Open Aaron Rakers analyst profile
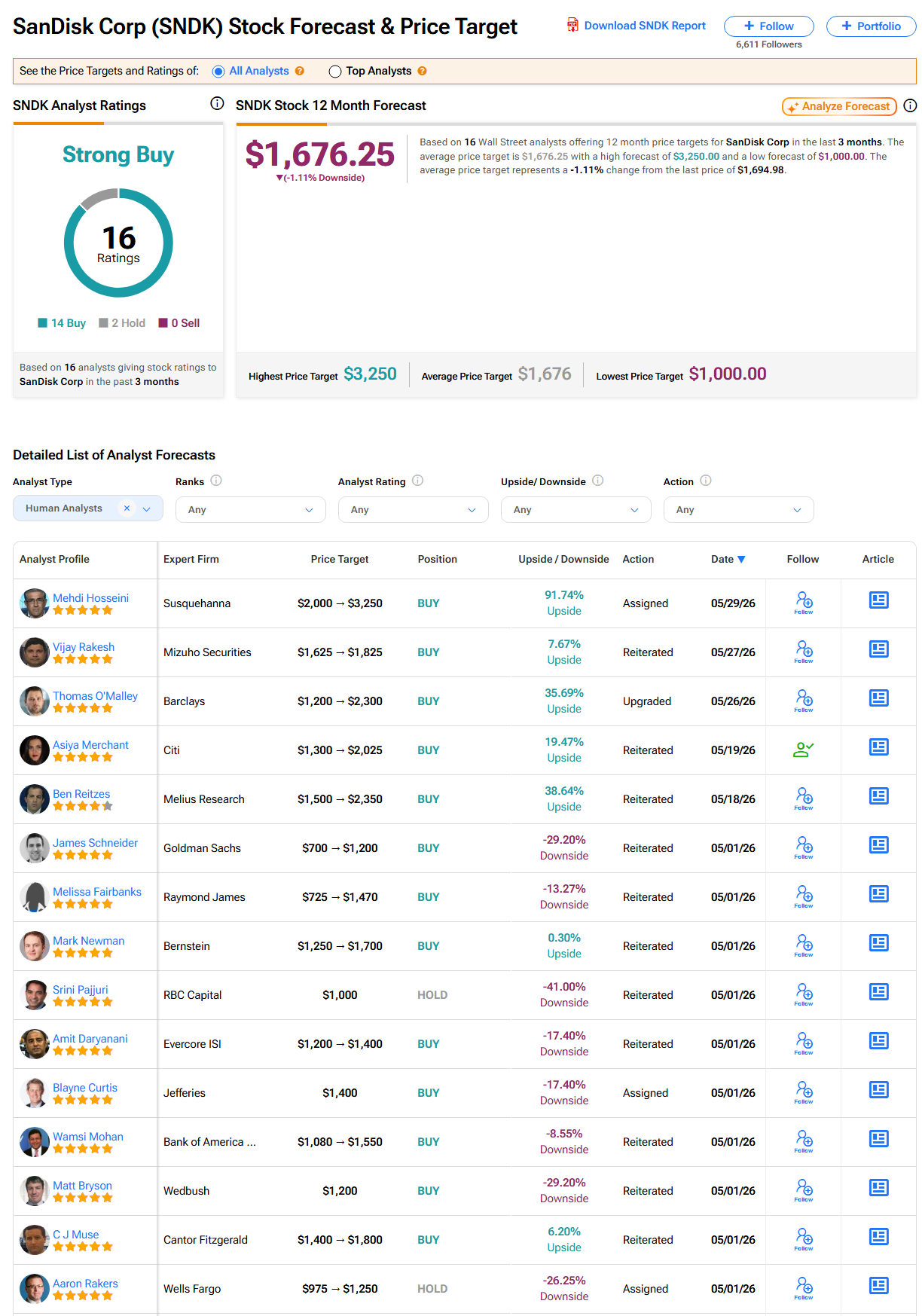 tap(85, 1283)
